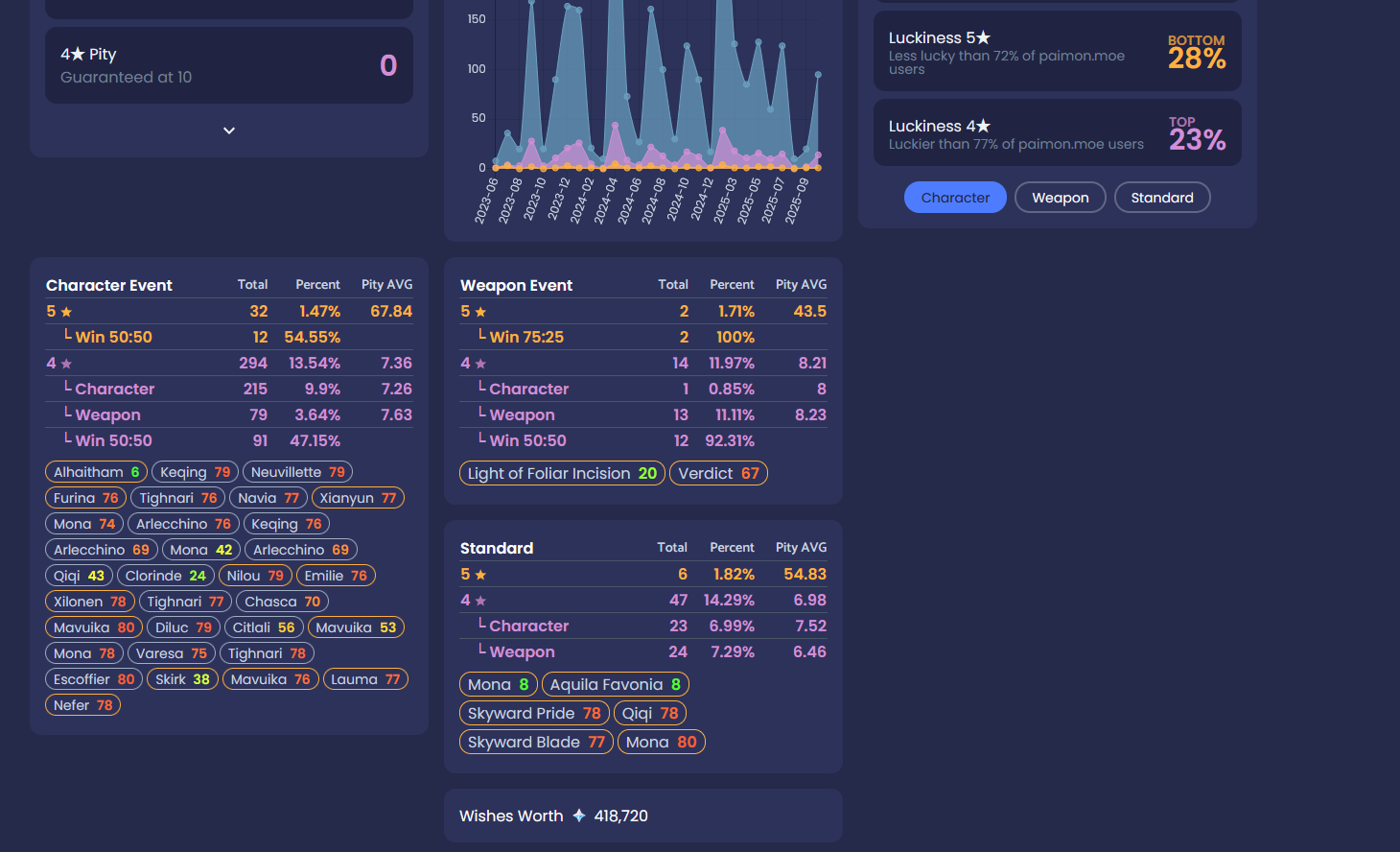
Task: Click the Verdict 67 weapon tag
Action: pos(718,473)
